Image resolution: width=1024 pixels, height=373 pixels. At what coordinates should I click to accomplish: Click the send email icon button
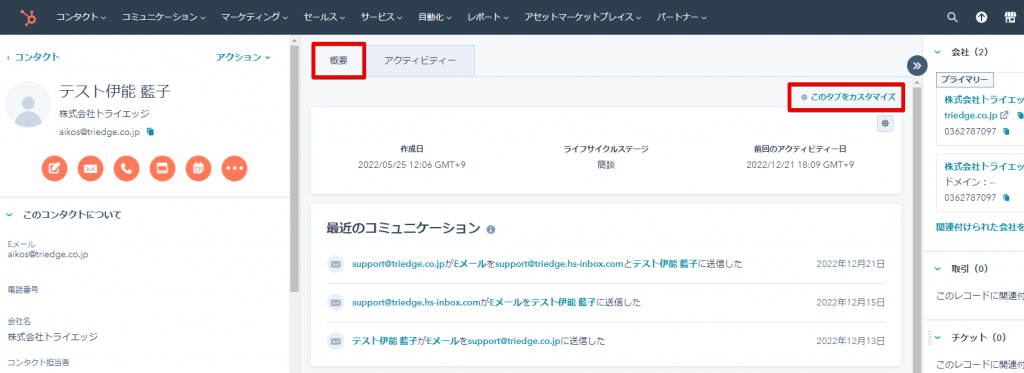tap(90, 169)
